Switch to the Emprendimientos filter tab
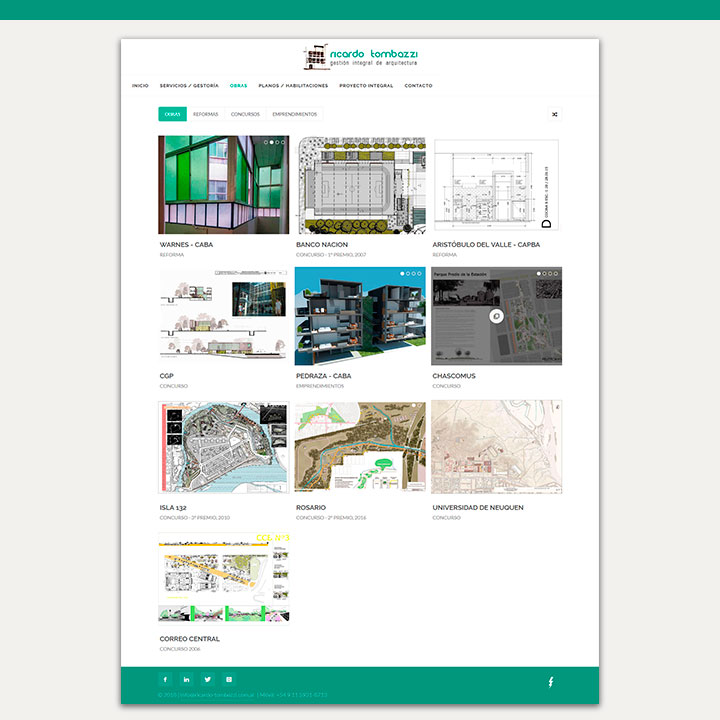 (x=294, y=114)
